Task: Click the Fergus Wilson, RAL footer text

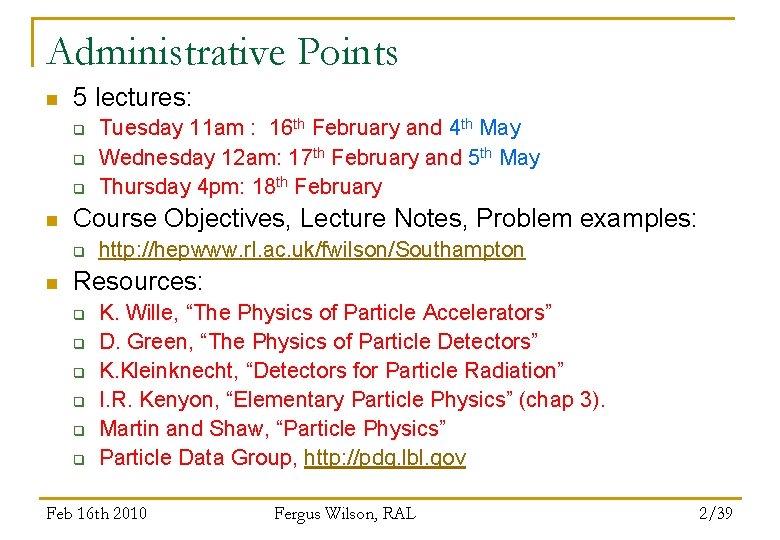Action: pos(345,513)
